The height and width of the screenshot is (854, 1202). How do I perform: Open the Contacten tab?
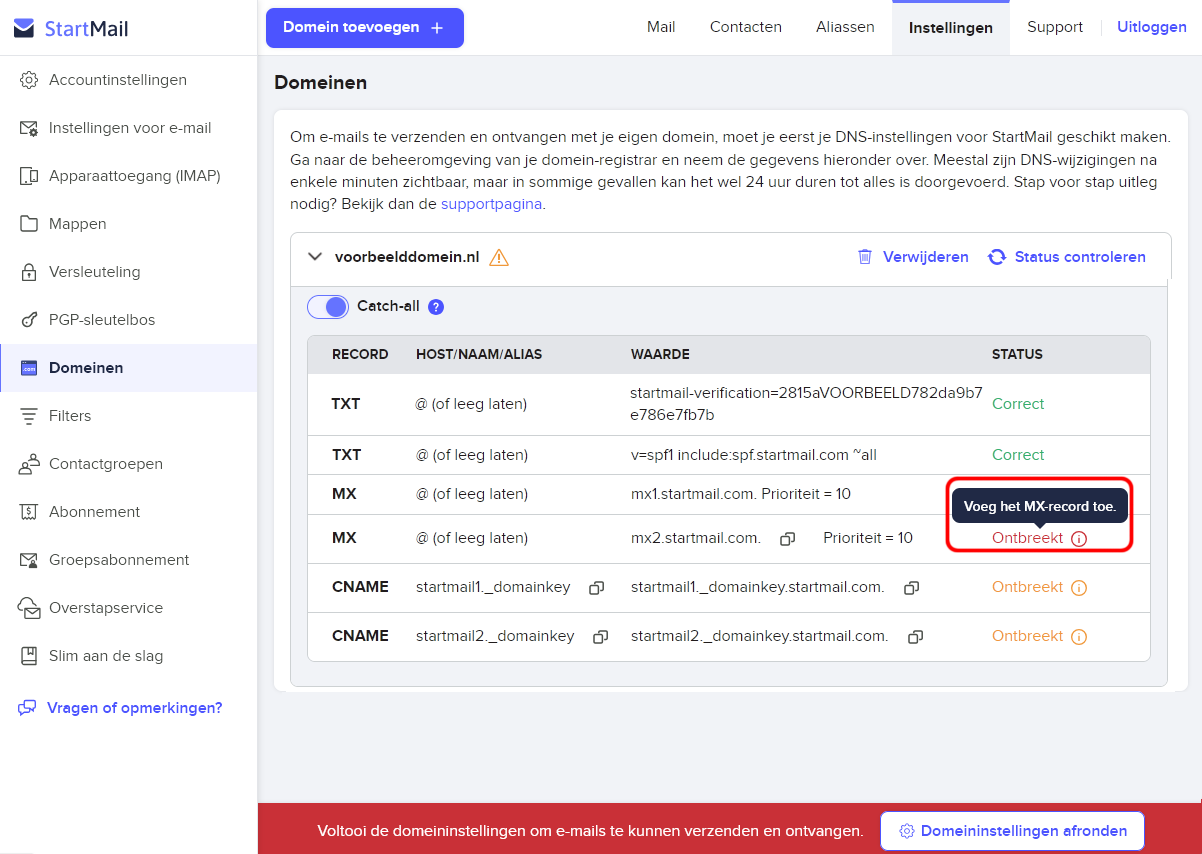point(746,27)
